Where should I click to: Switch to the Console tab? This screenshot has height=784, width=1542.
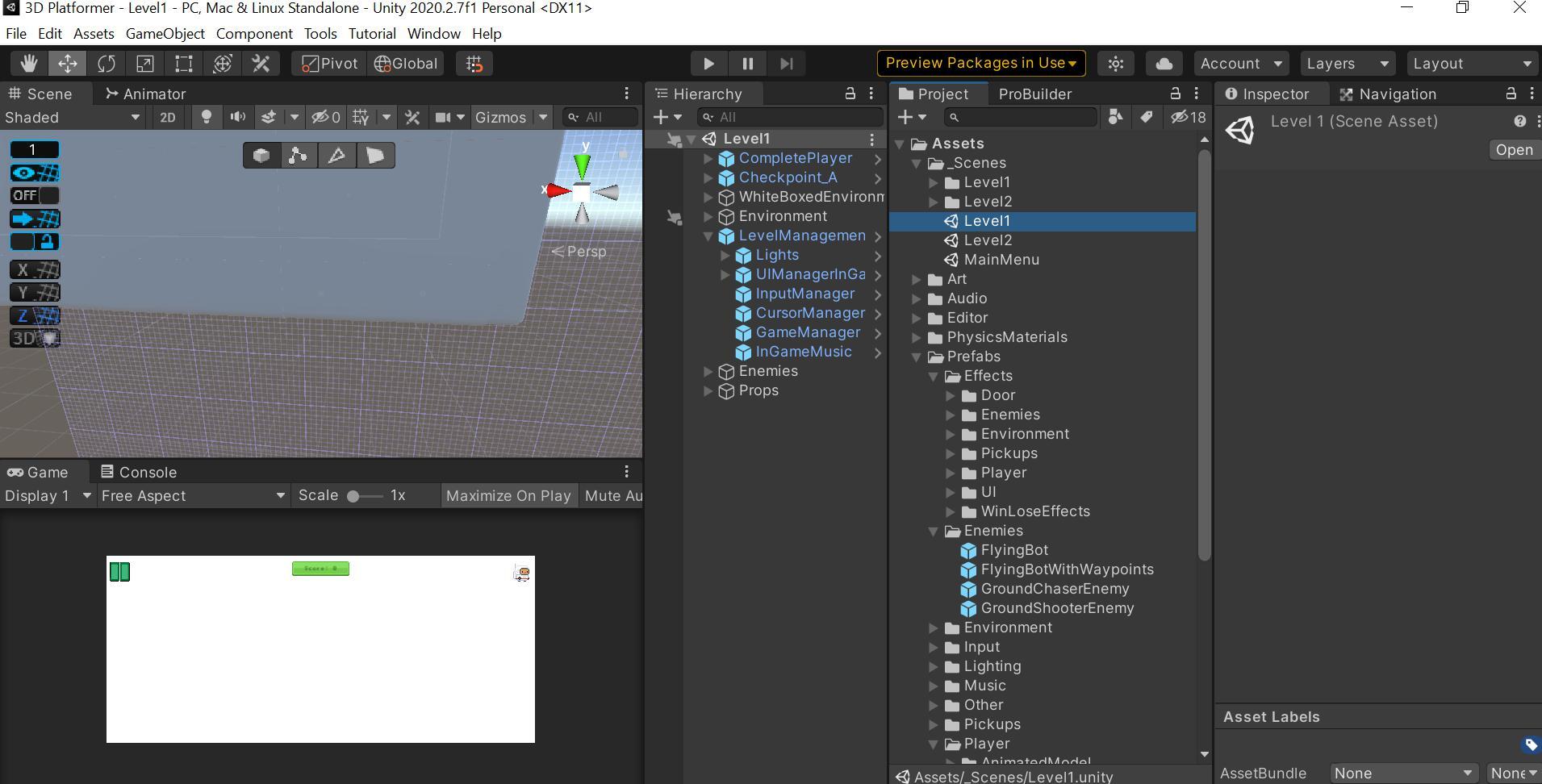pos(139,473)
